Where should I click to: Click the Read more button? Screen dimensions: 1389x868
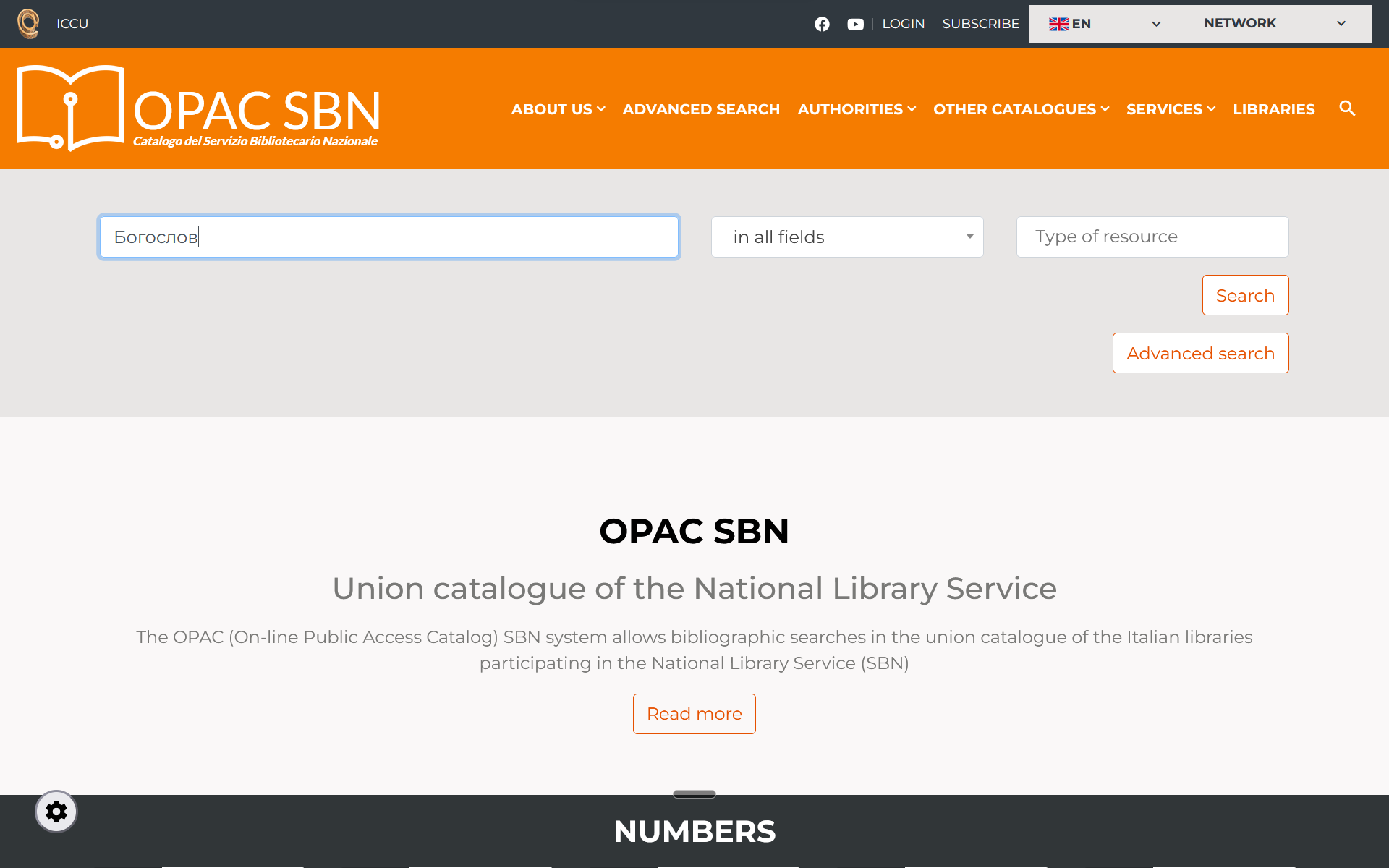[x=694, y=714]
